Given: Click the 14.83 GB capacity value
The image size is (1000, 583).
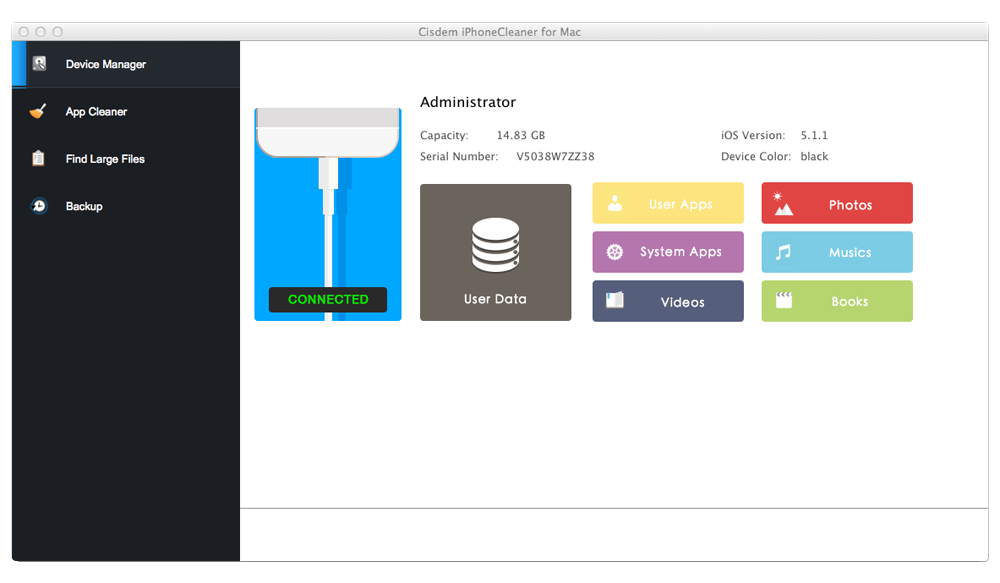Looking at the screenshot, I should 520,135.
